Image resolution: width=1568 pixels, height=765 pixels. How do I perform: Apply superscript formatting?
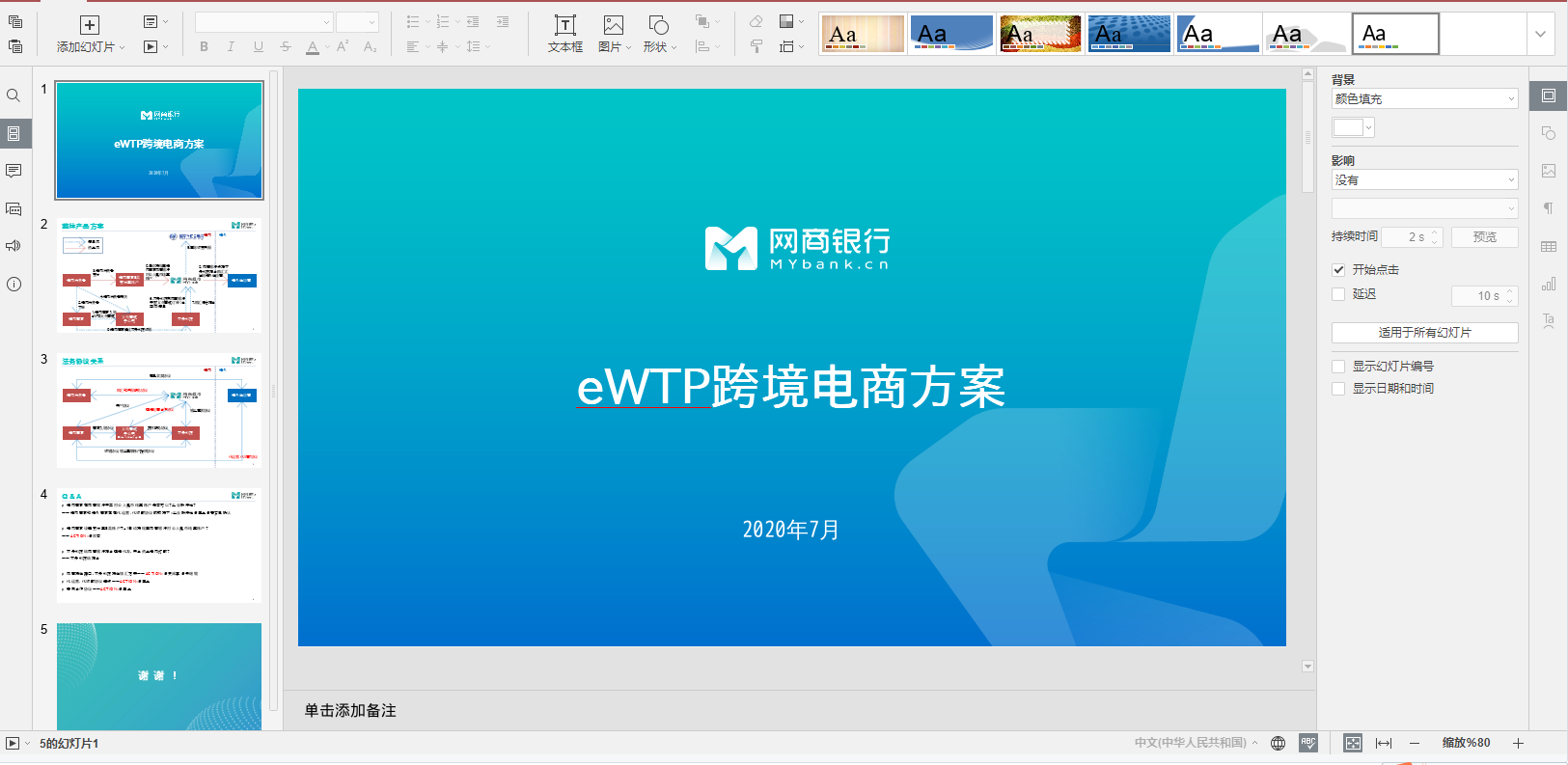pyautogui.click(x=343, y=46)
